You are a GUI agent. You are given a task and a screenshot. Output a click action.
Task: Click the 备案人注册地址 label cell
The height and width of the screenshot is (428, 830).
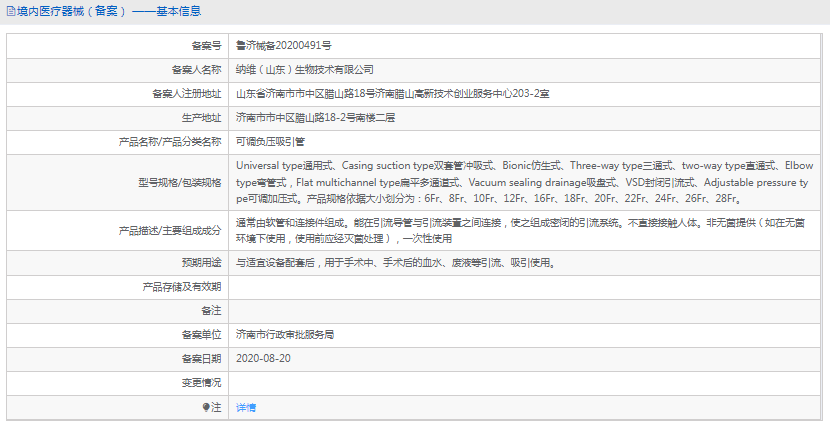pyautogui.click(x=118, y=94)
